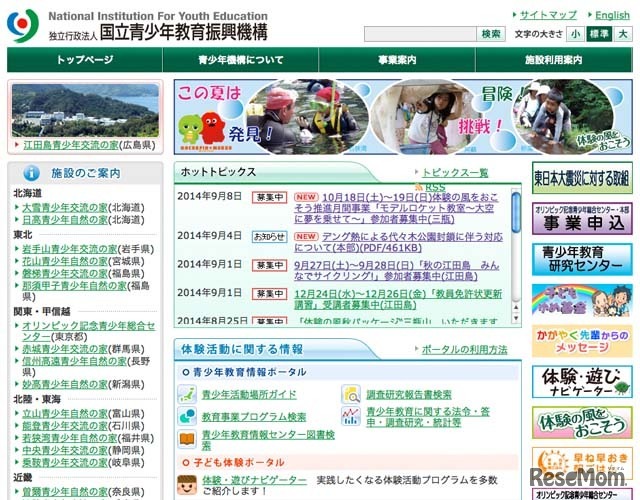Open 若狭湾青少年自然の家 link
The image size is (640, 500).
(x=70, y=438)
